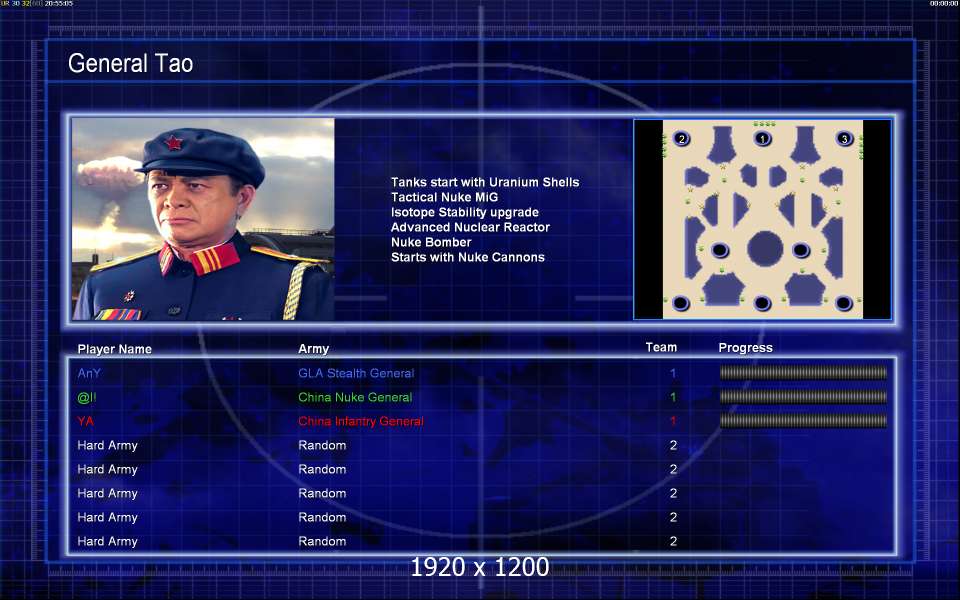Click the Team column header
The width and height of the screenshot is (960, 600).
click(661, 347)
